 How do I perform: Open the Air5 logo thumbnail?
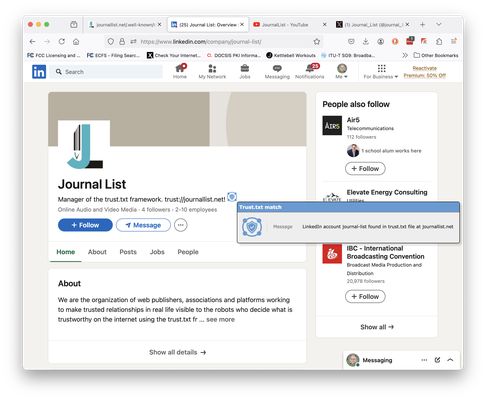click(332, 126)
